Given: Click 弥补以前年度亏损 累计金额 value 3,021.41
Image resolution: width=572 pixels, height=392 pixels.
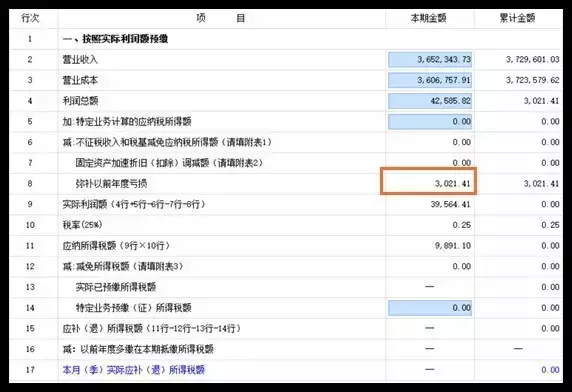Looking at the screenshot, I should (x=541, y=183).
